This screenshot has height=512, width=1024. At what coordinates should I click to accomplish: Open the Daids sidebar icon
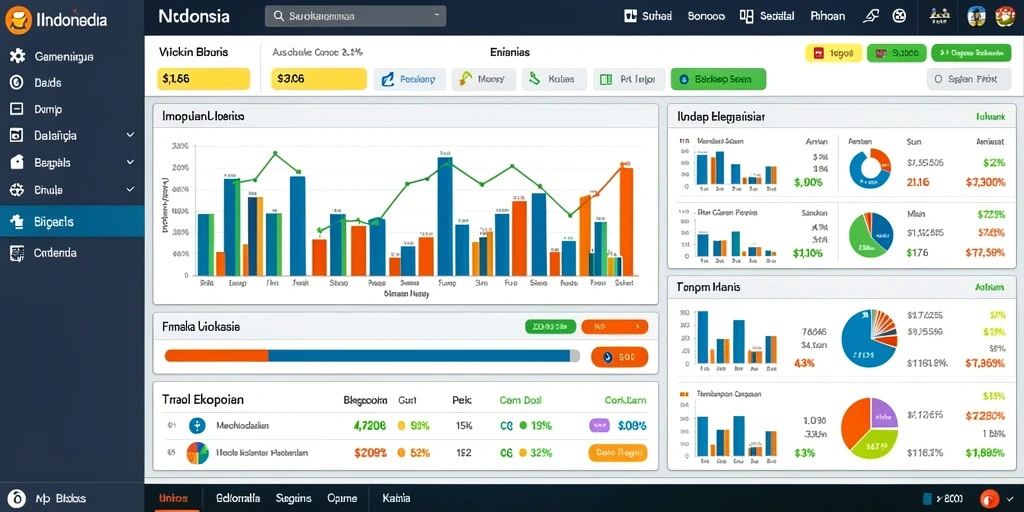[x=17, y=82]
